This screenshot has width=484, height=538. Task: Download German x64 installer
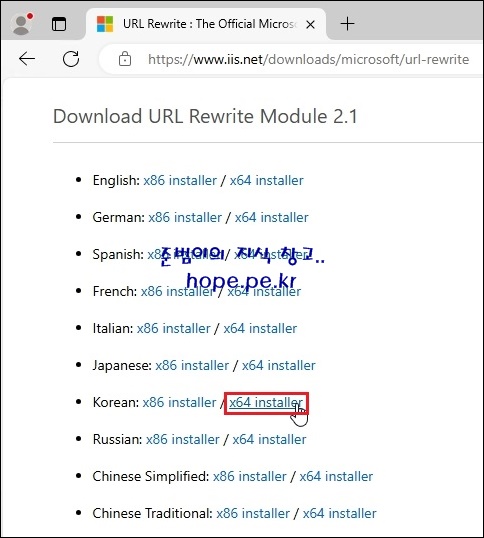click(271, 218)
